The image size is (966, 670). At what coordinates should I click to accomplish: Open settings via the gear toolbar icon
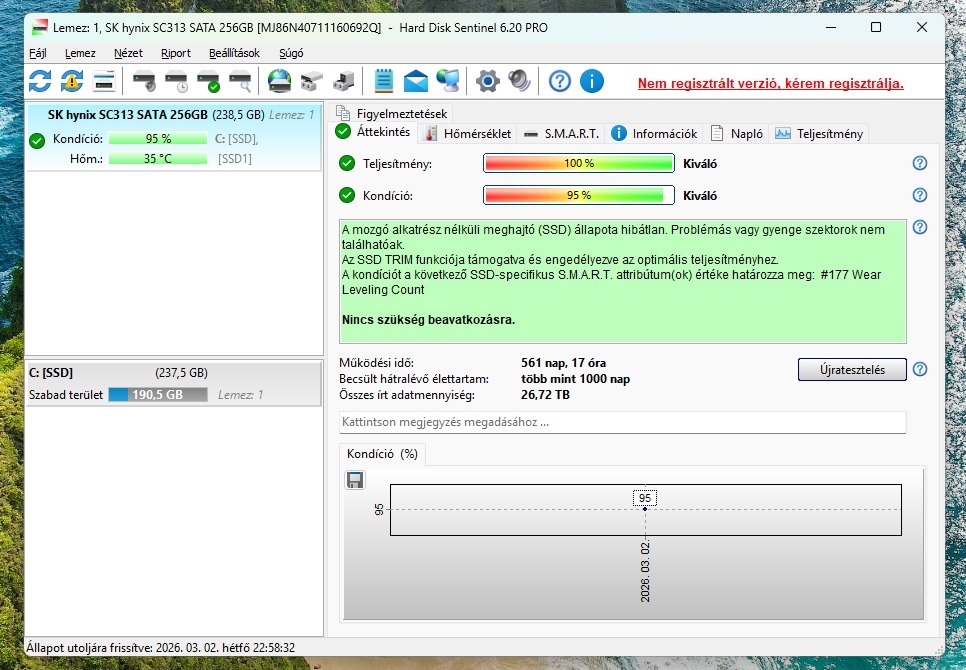tap(487, 81)
